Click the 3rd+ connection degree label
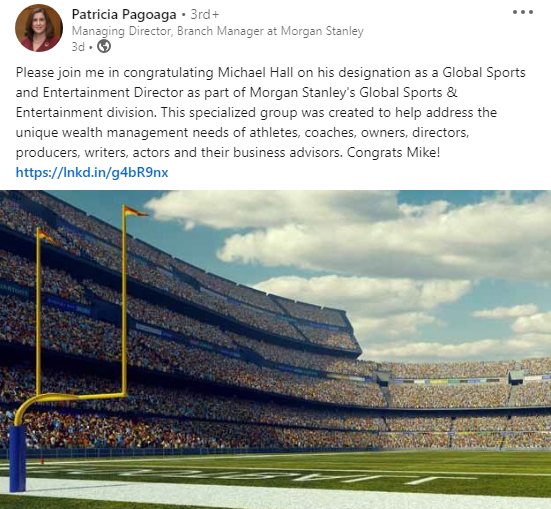 pos(205,14)
